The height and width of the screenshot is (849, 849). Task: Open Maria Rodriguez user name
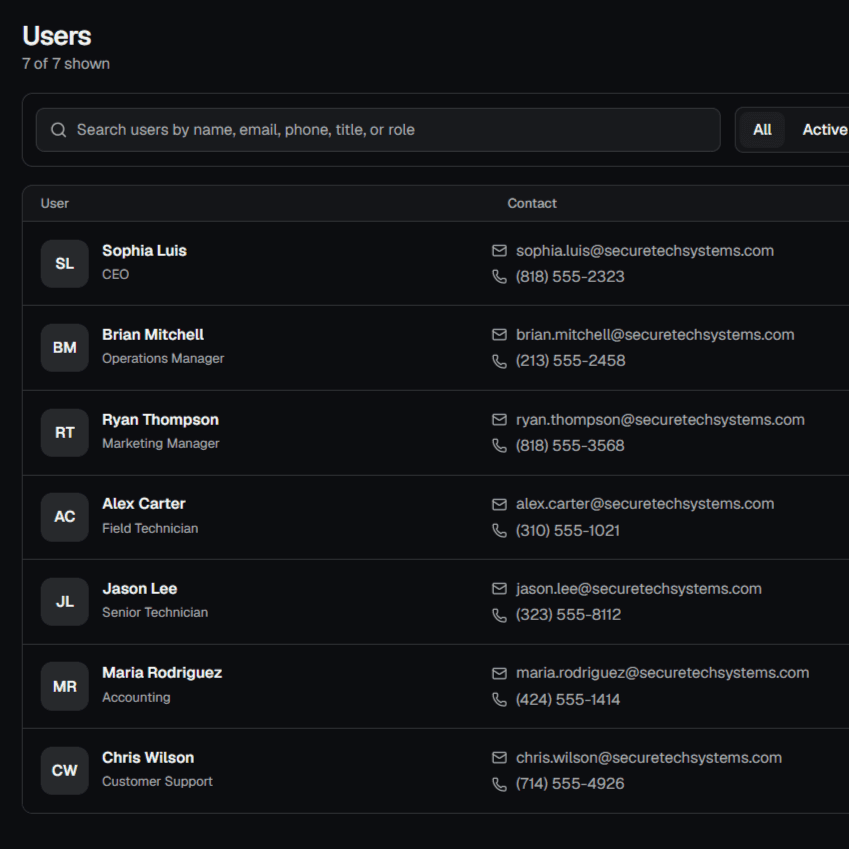[x=162, y=673]
